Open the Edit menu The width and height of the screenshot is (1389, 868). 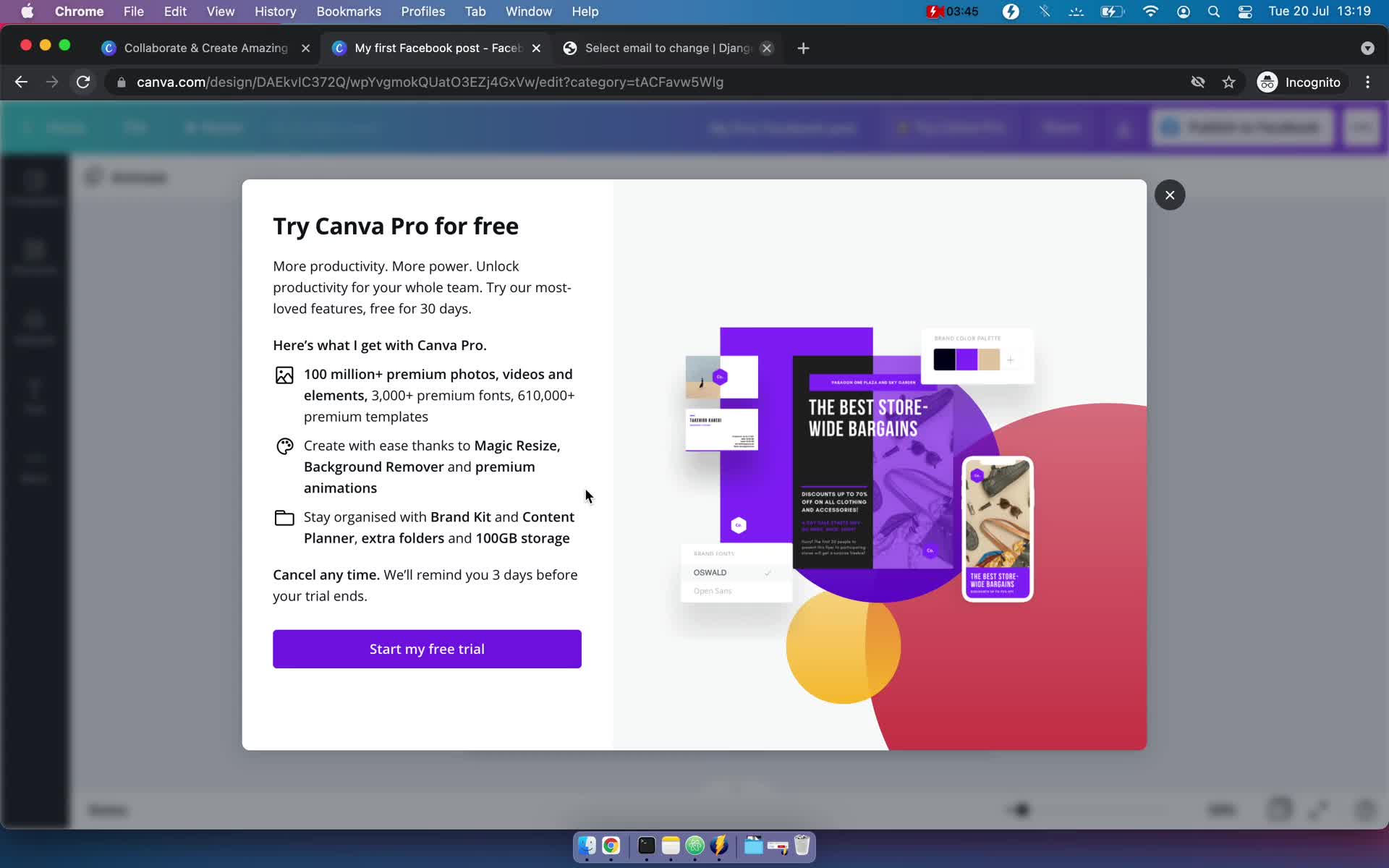[x=175, y=11]
